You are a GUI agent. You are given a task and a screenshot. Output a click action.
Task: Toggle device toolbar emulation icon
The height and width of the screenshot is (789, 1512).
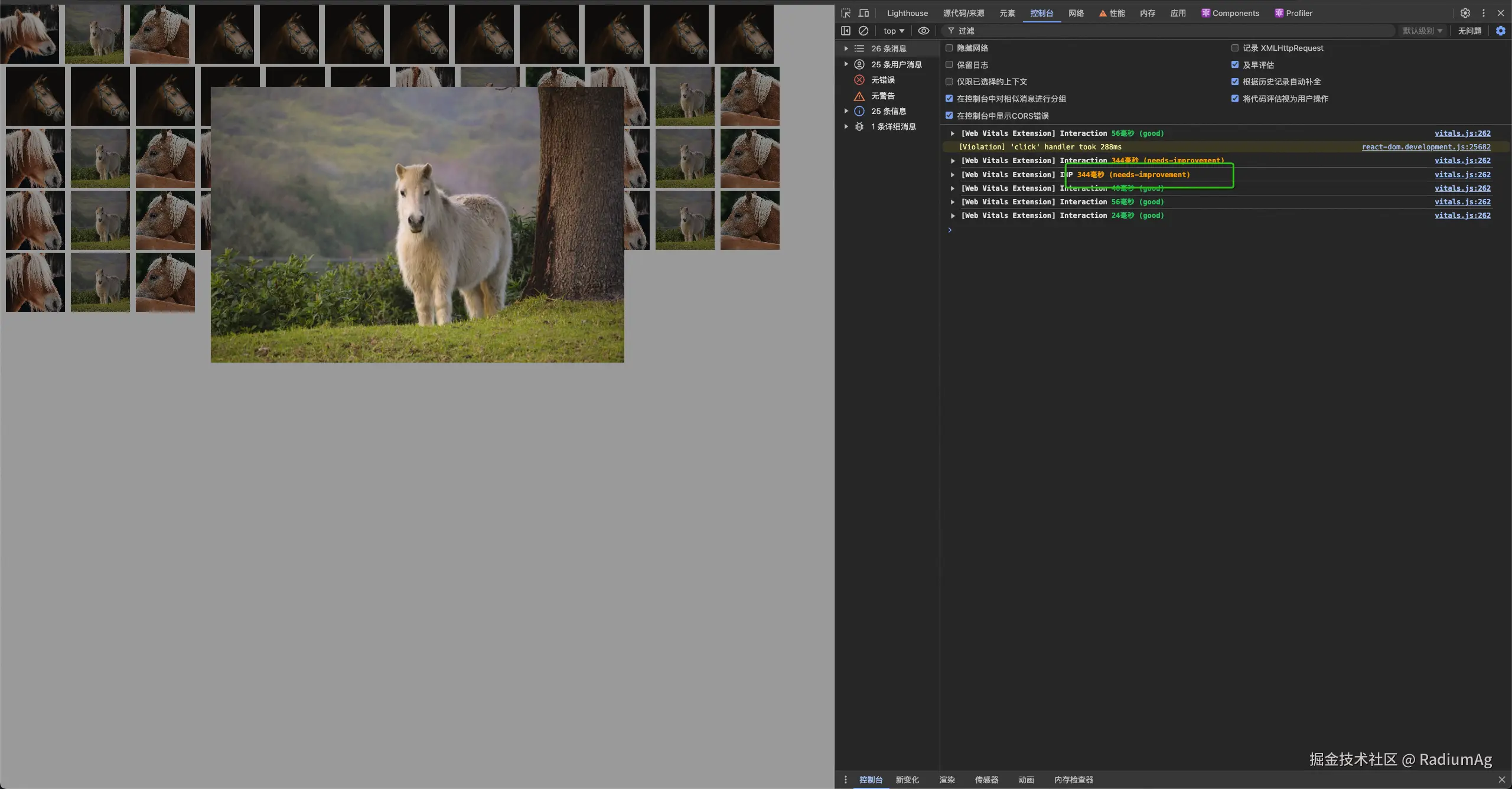pos(863,13)
